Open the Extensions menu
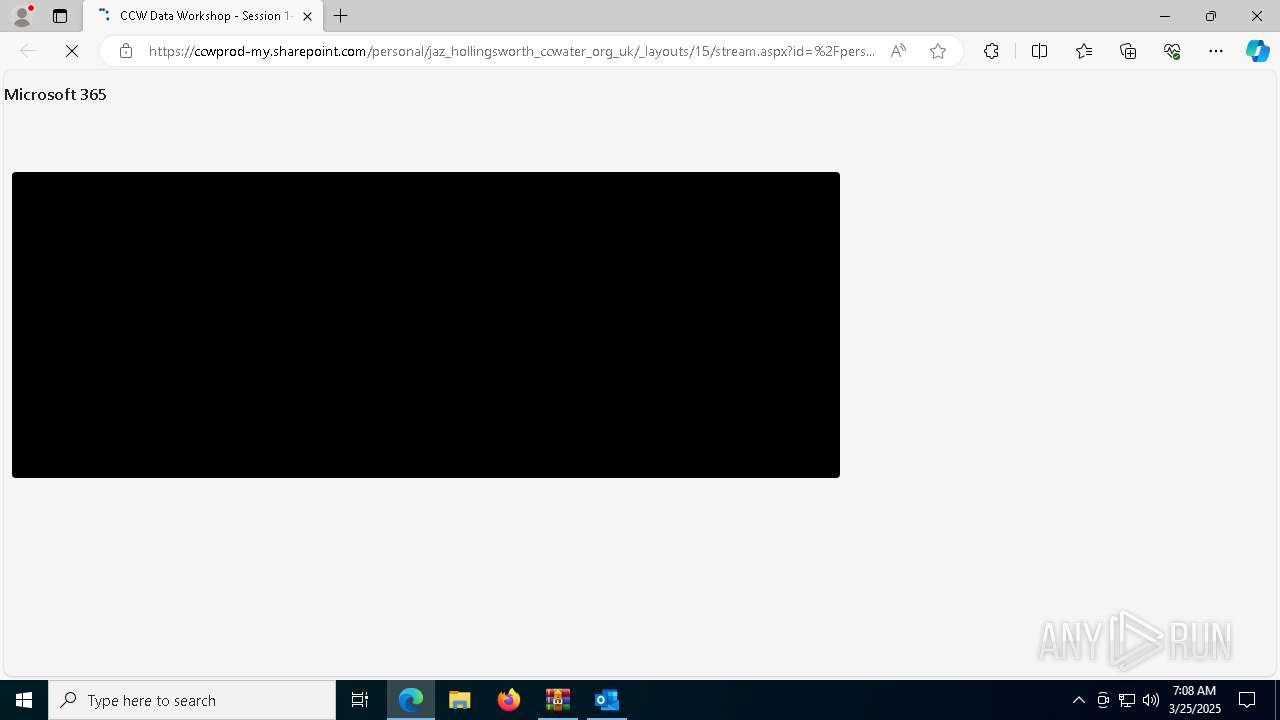The image size is (1280, 720). pyautogui.click(x=991, y=51)
